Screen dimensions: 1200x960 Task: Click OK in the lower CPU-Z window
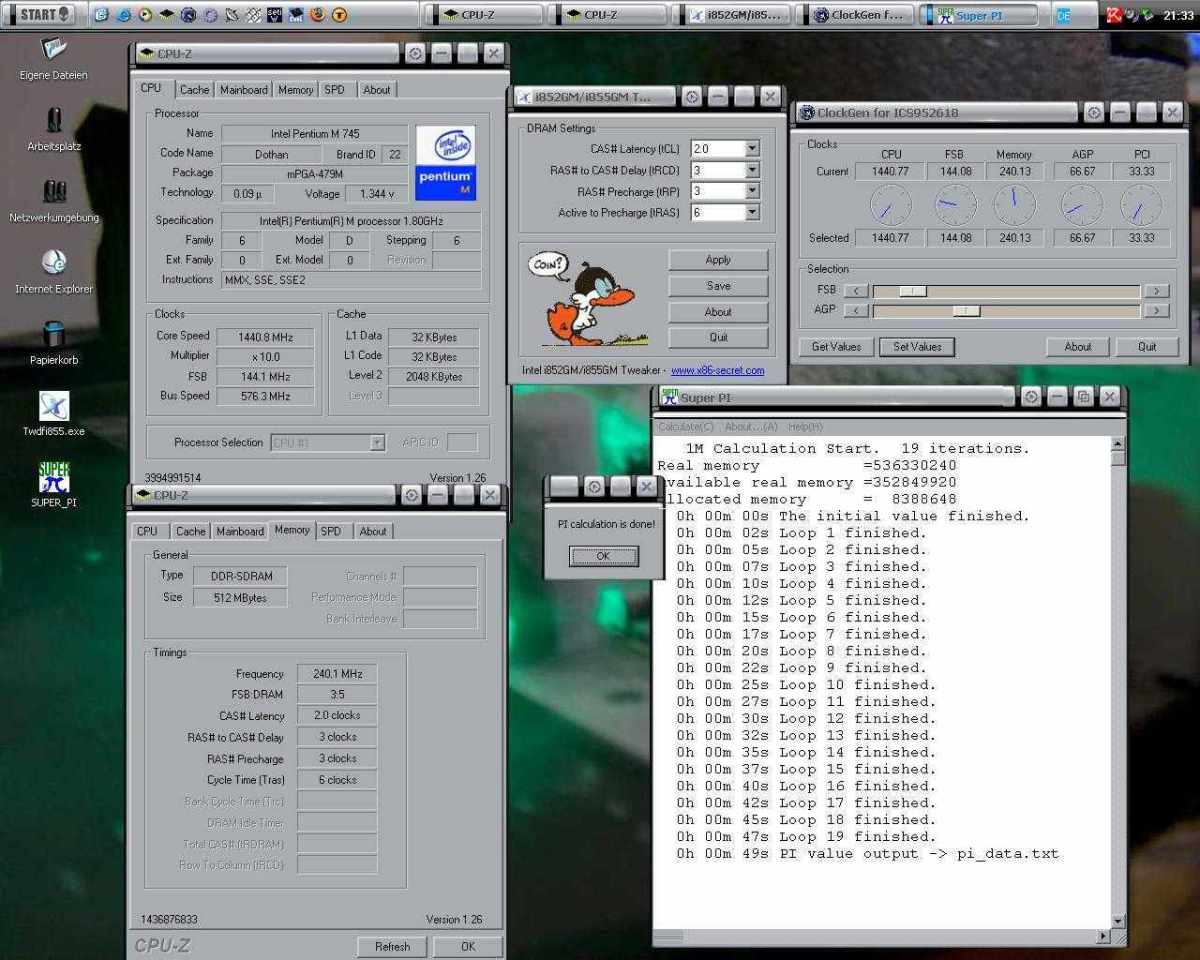468,946
